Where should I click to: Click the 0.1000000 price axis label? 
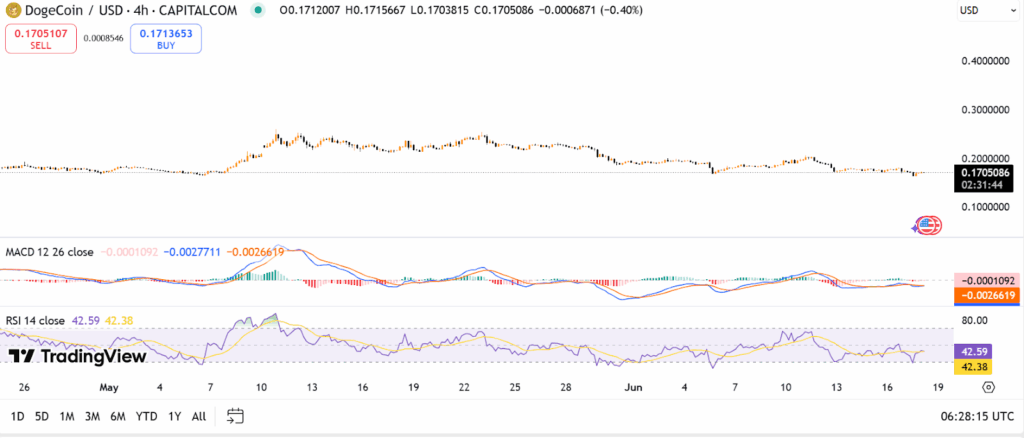987,207
